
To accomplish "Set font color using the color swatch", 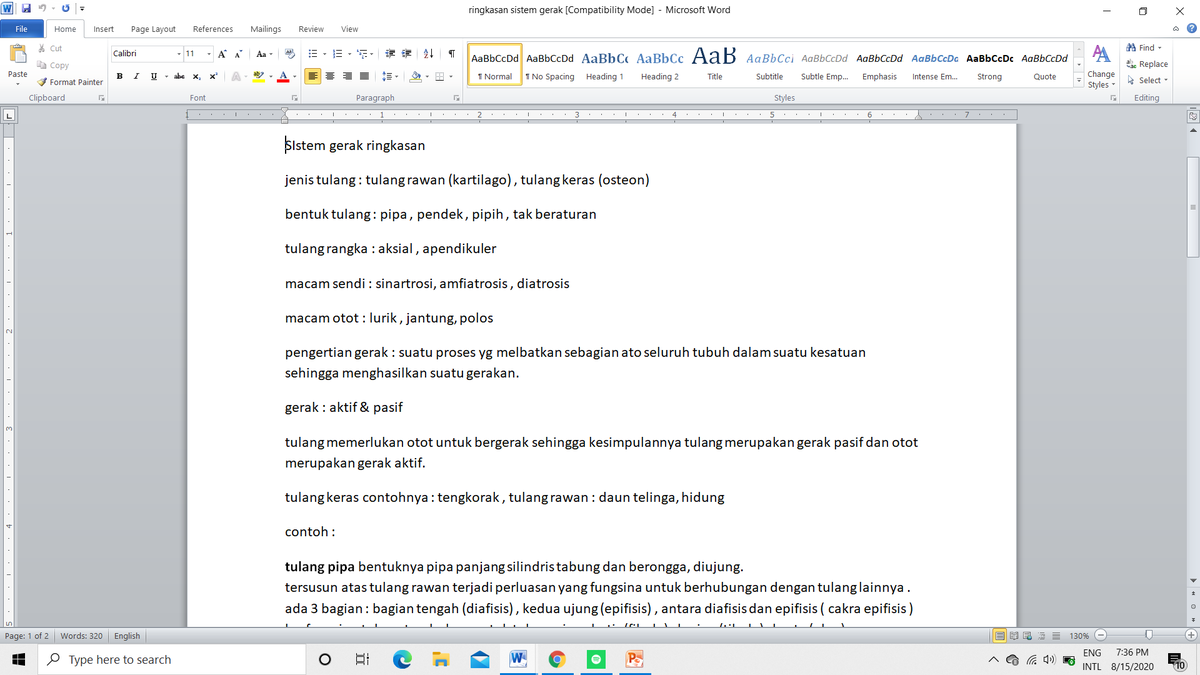I will [283, 77].
